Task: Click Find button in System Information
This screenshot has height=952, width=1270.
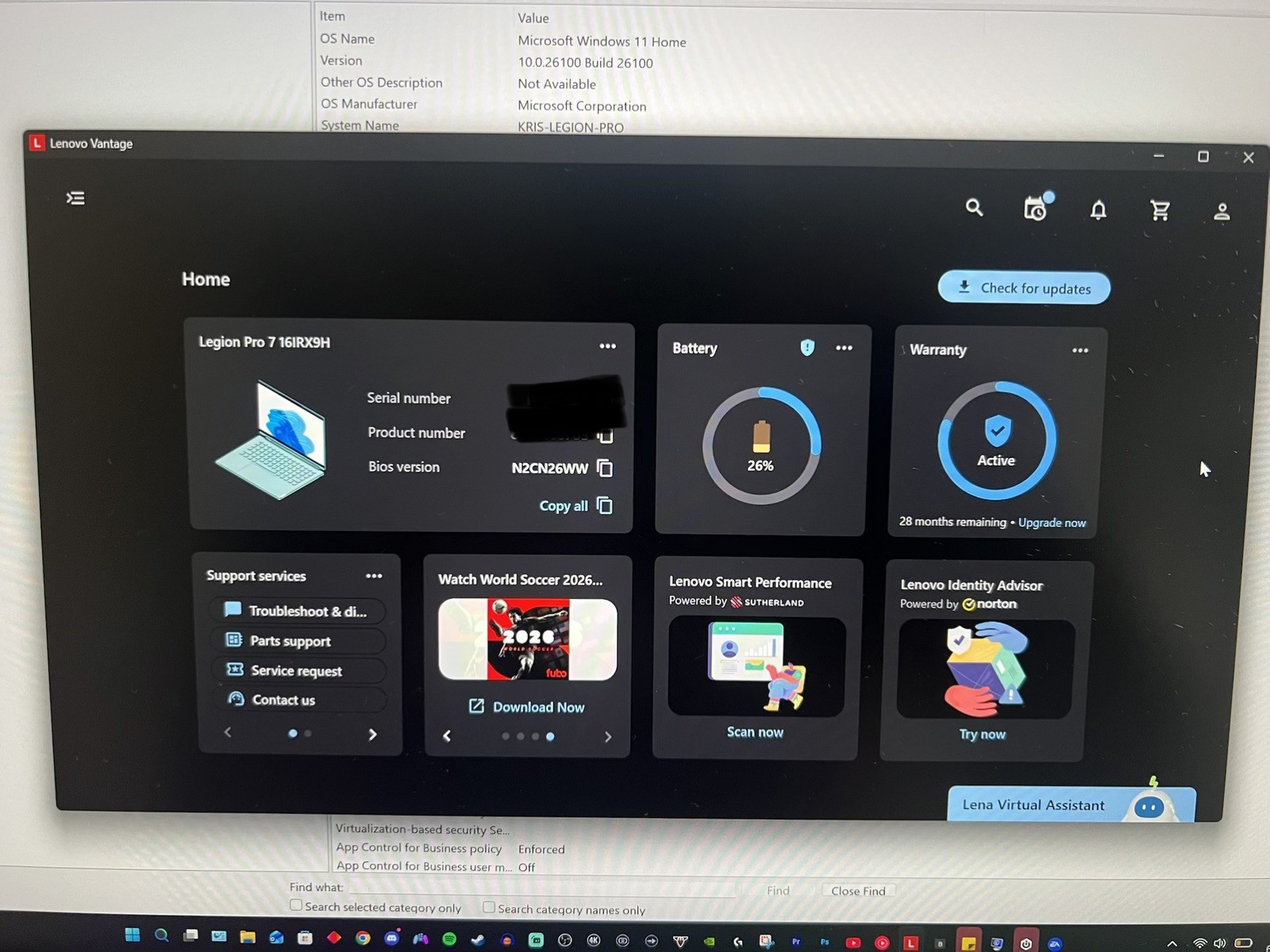Action: [778, 890]
